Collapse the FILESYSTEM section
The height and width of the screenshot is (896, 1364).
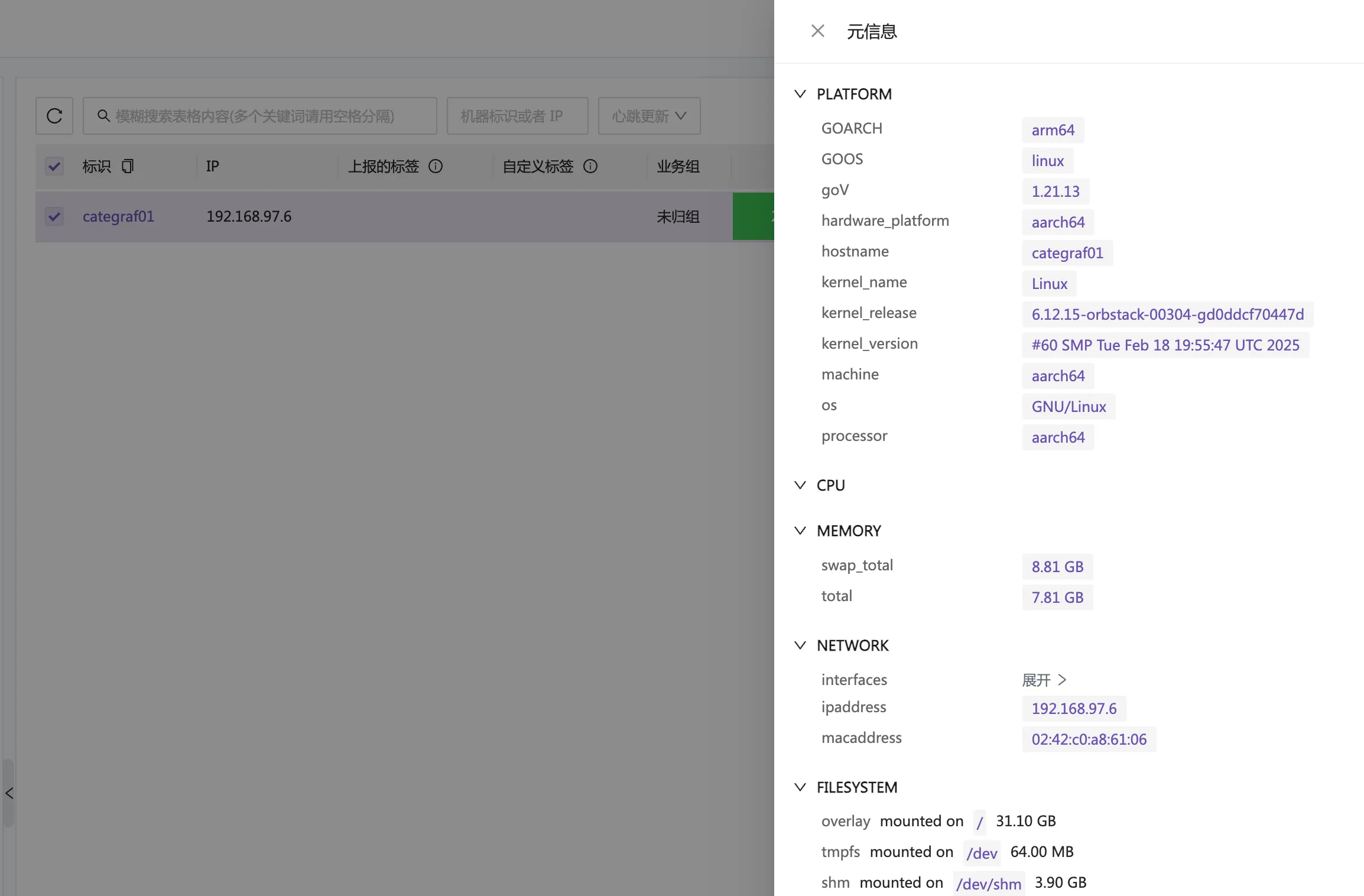click(800, 787)
